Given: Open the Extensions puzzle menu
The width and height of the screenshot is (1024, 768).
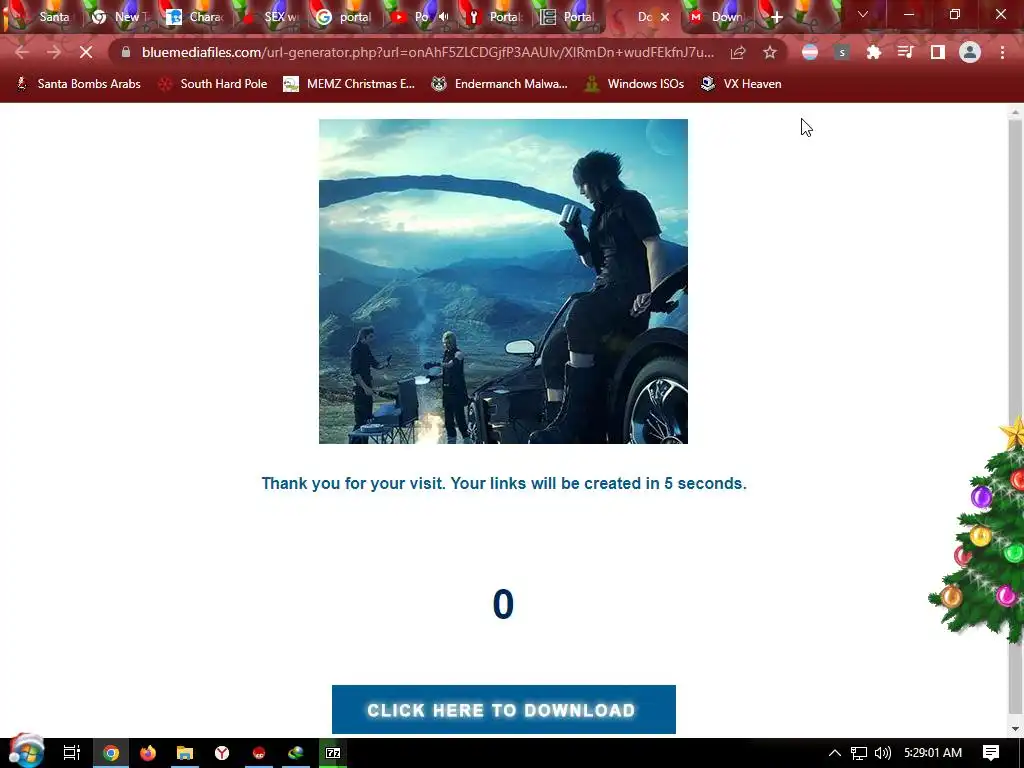Looking at the screenshot, I should tap(874, 52).
